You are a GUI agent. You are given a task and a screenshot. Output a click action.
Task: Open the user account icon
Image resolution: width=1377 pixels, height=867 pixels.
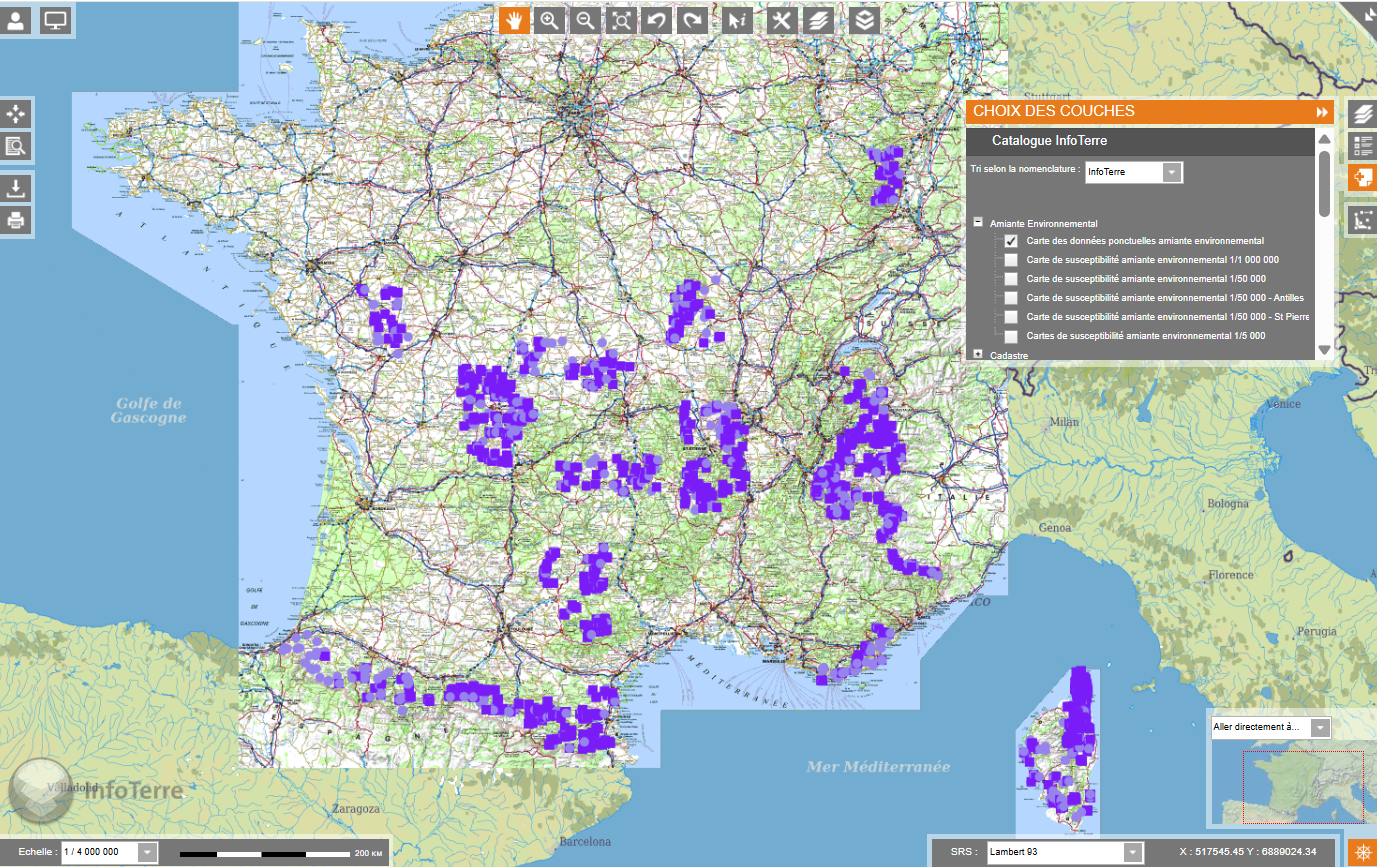coord(16,20)
